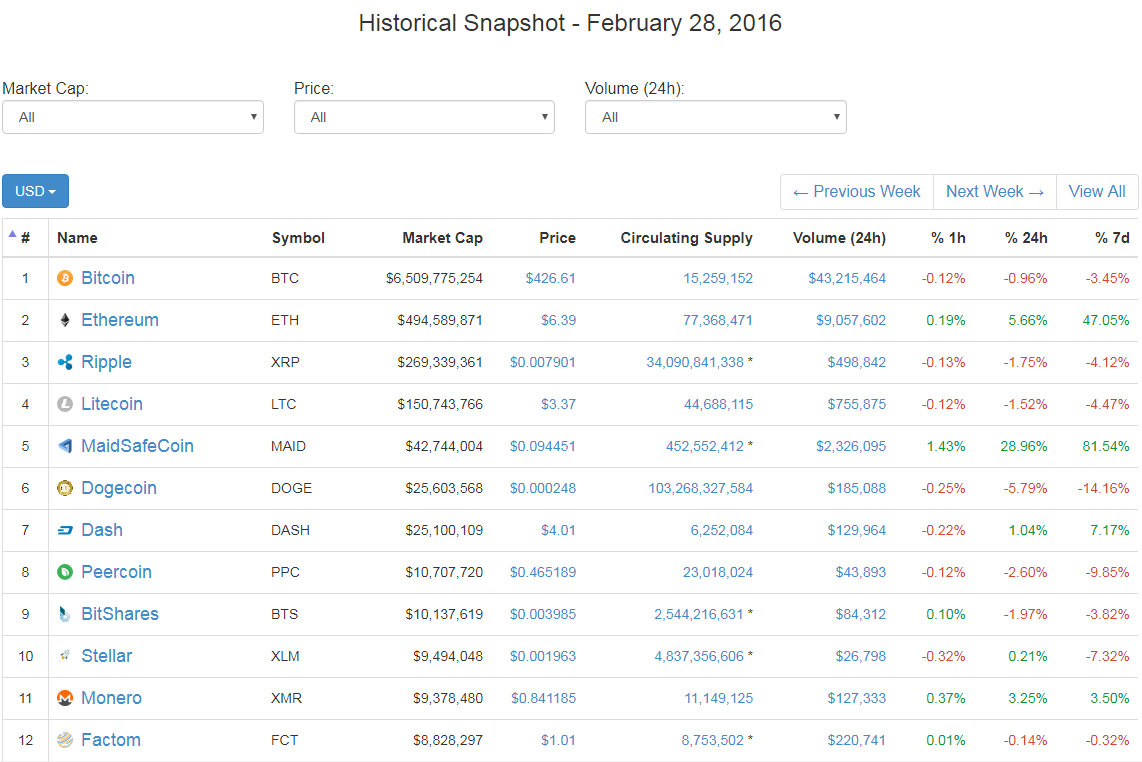Open the Dash name link
This screenshot has height=762, width=1142.
point(102,530)
